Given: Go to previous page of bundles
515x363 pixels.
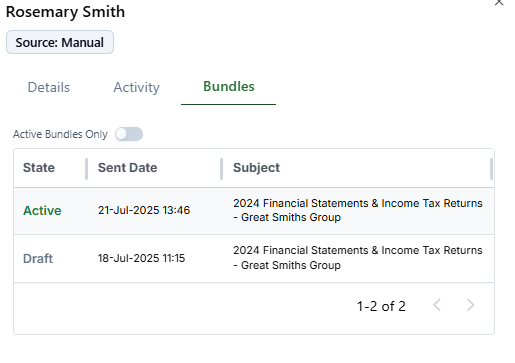Looking at the screenshot, I should (437, 305).
